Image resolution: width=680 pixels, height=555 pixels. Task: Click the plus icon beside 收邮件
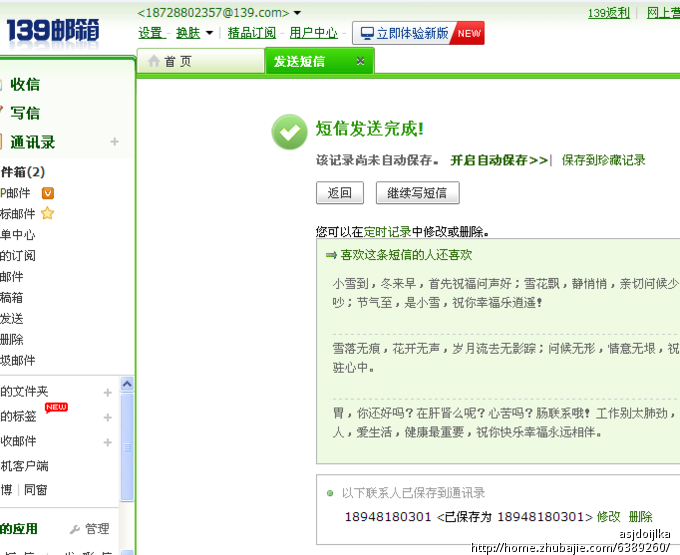click(108, 442)
